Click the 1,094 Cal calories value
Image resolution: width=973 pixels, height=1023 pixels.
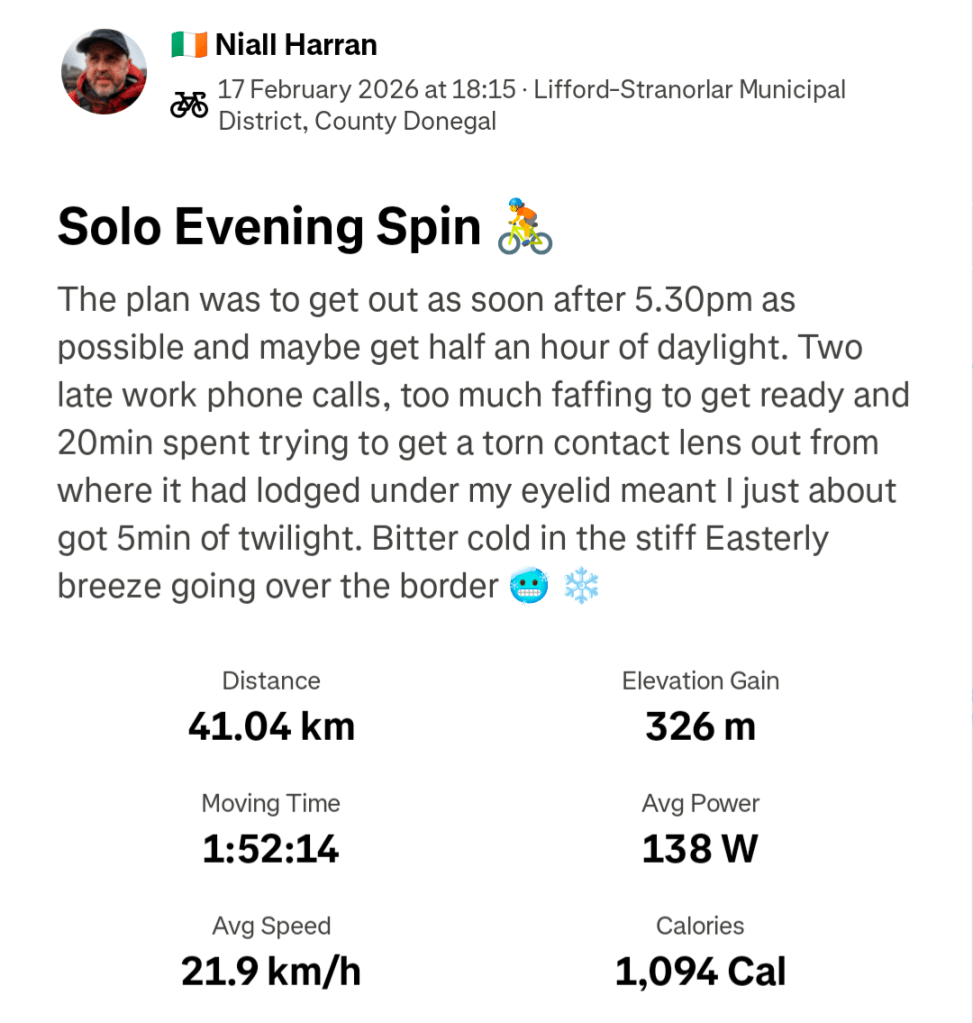pos(700,971)
